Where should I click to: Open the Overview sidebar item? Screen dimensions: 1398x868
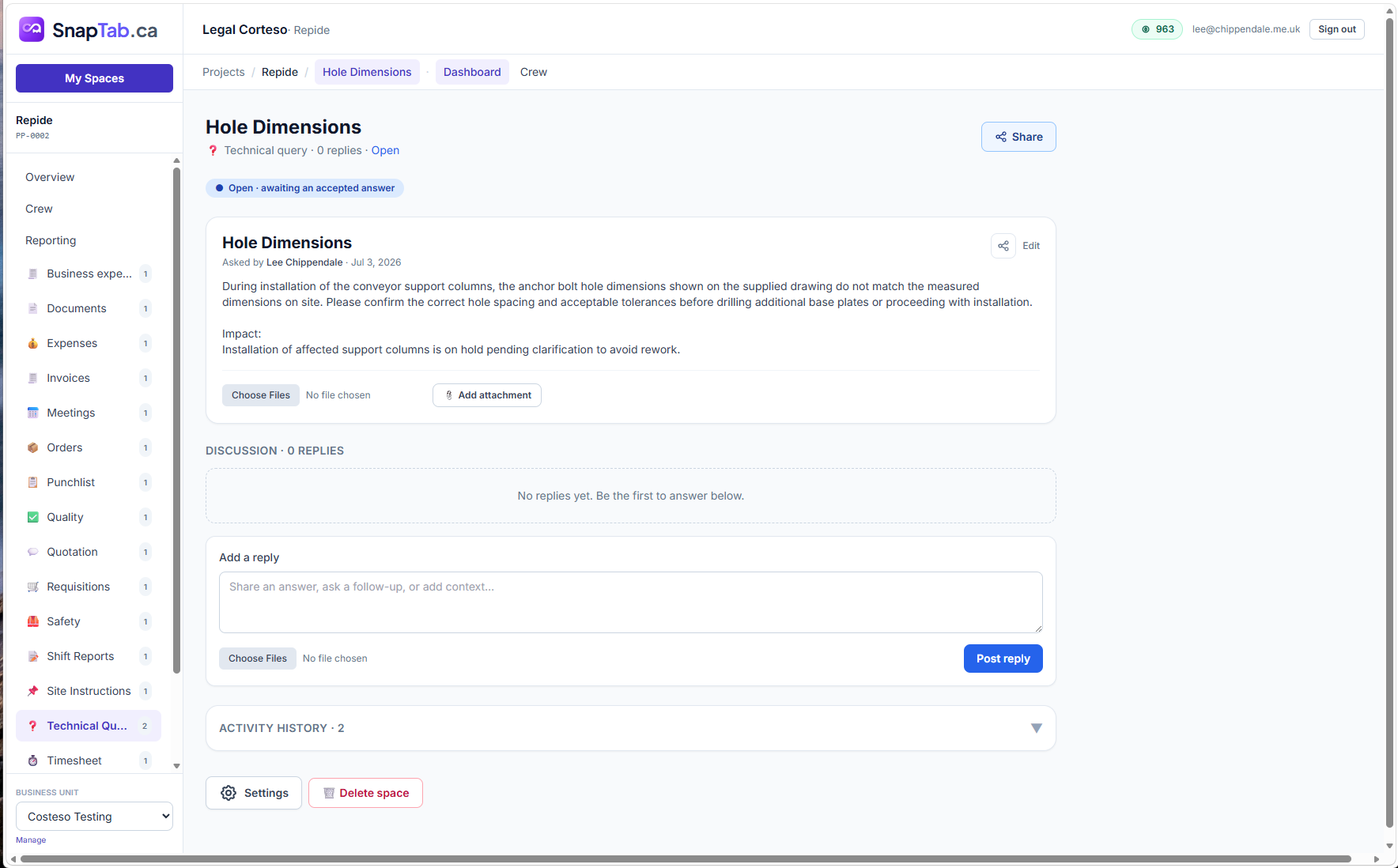point(50,177)
